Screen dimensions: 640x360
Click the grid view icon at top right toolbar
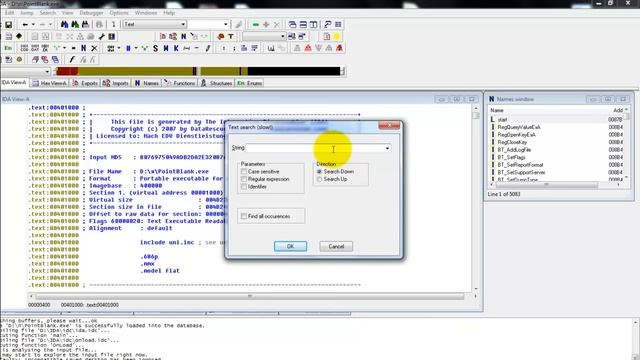coord(338,24)
